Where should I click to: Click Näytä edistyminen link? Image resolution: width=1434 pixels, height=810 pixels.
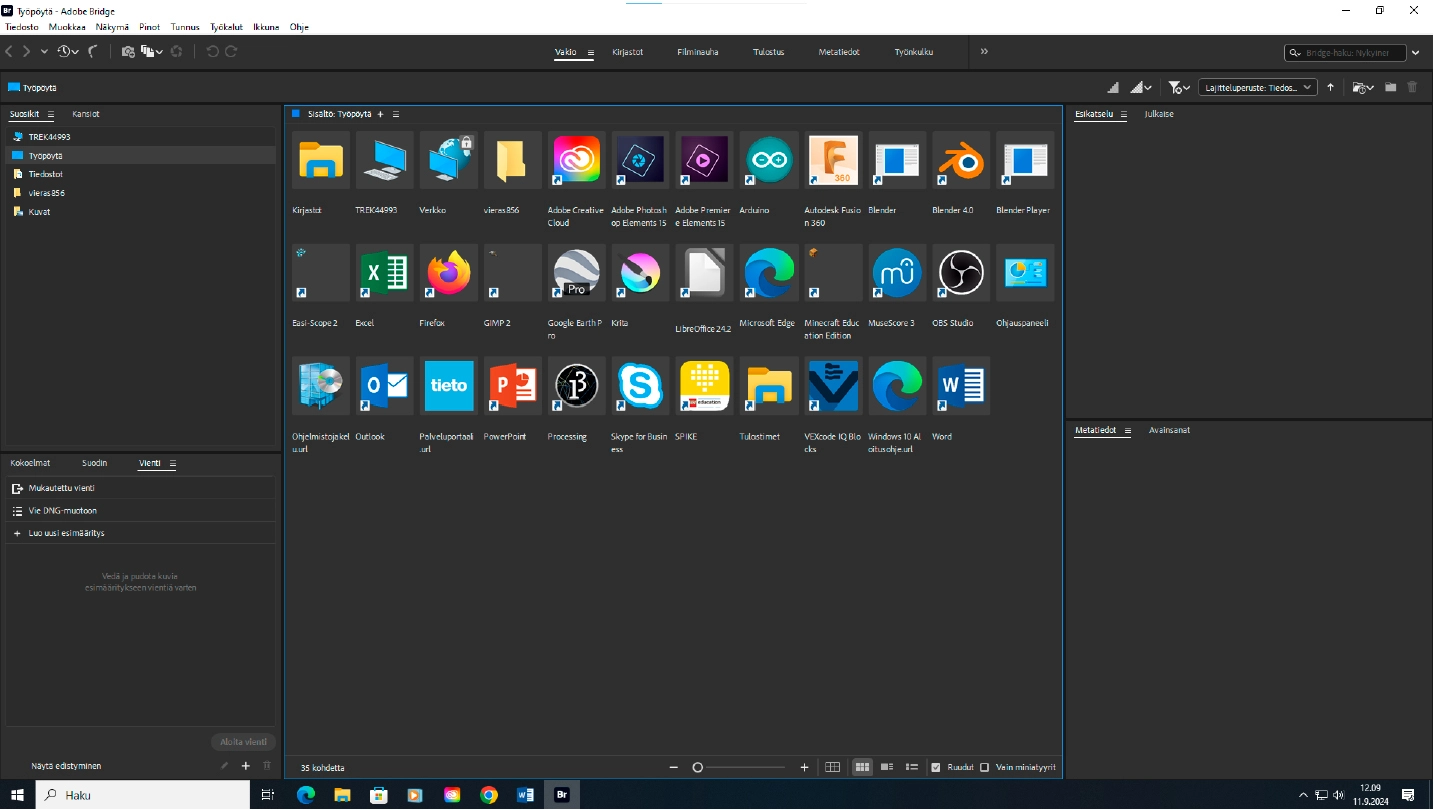(x=66, y=766)
